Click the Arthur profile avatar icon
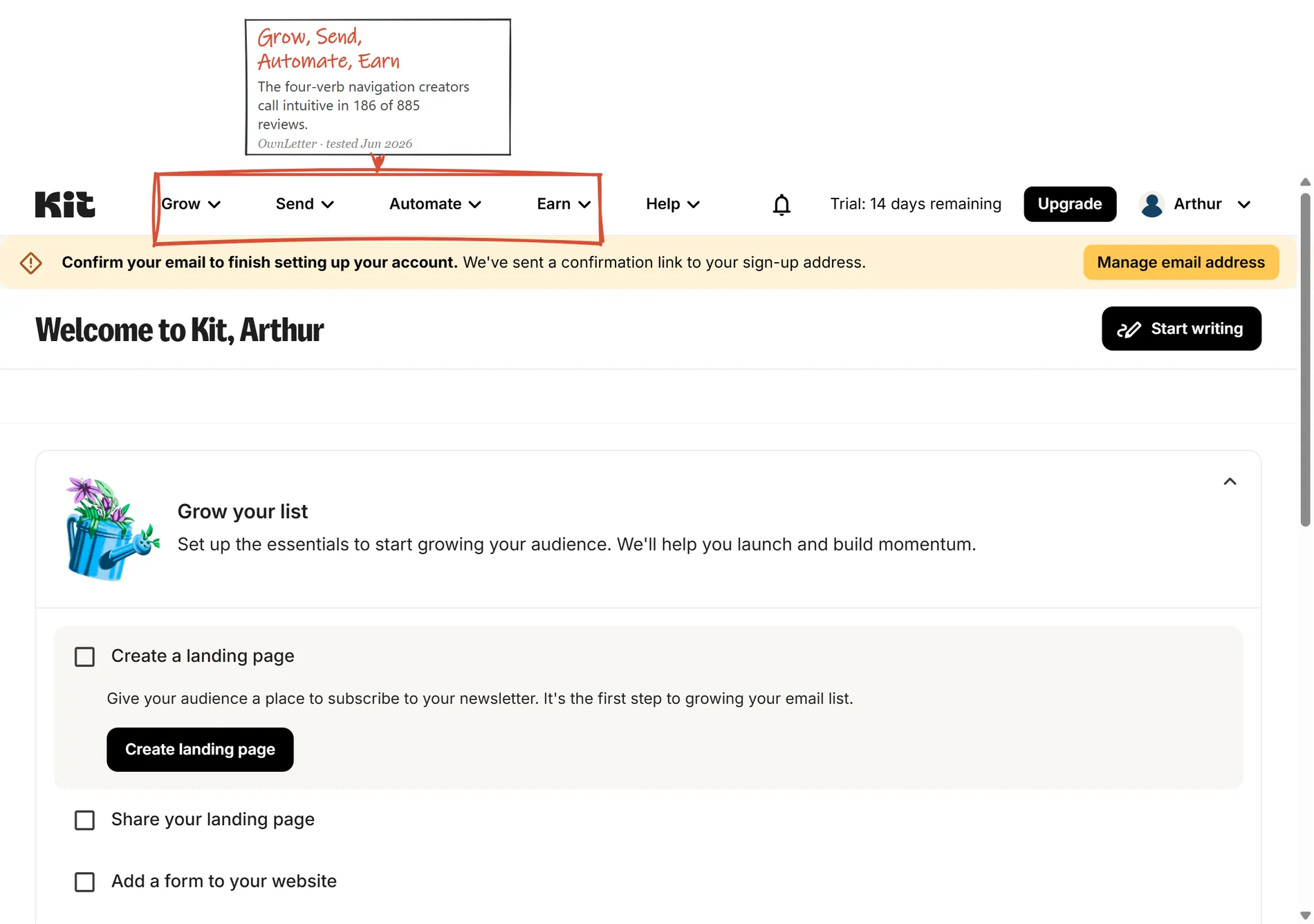Viewport: 1314px width, 924px height. click(x=1152, y=204)
